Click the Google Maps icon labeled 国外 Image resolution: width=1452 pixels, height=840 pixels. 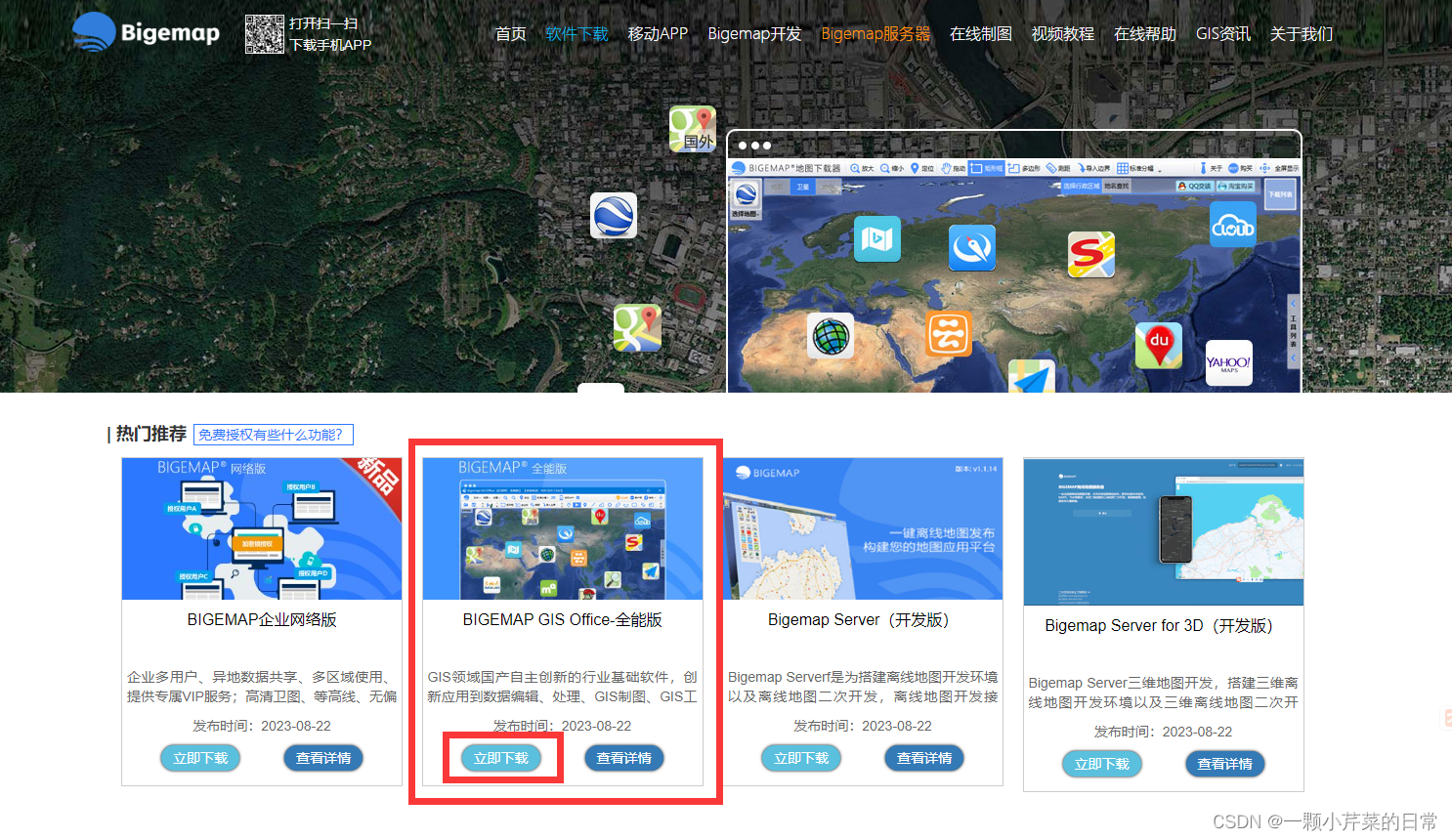point(693,129)
